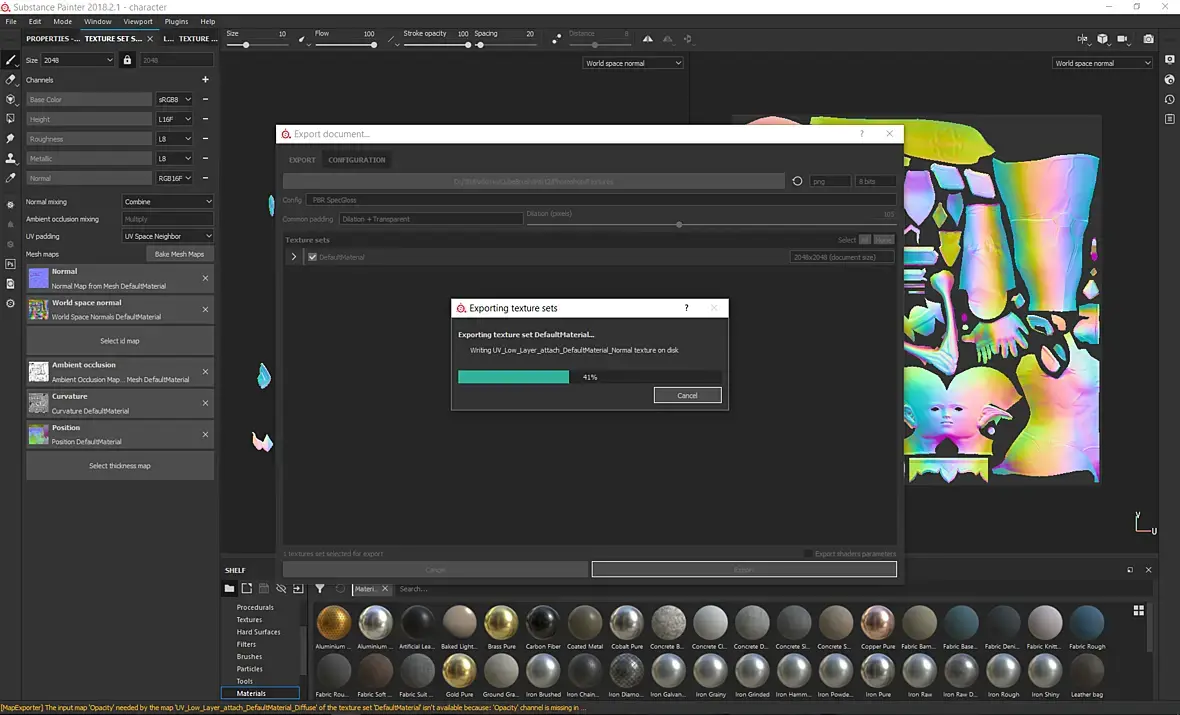
Task: Toggle the 3D cube view icon
Action: [x=1102, y=38]
